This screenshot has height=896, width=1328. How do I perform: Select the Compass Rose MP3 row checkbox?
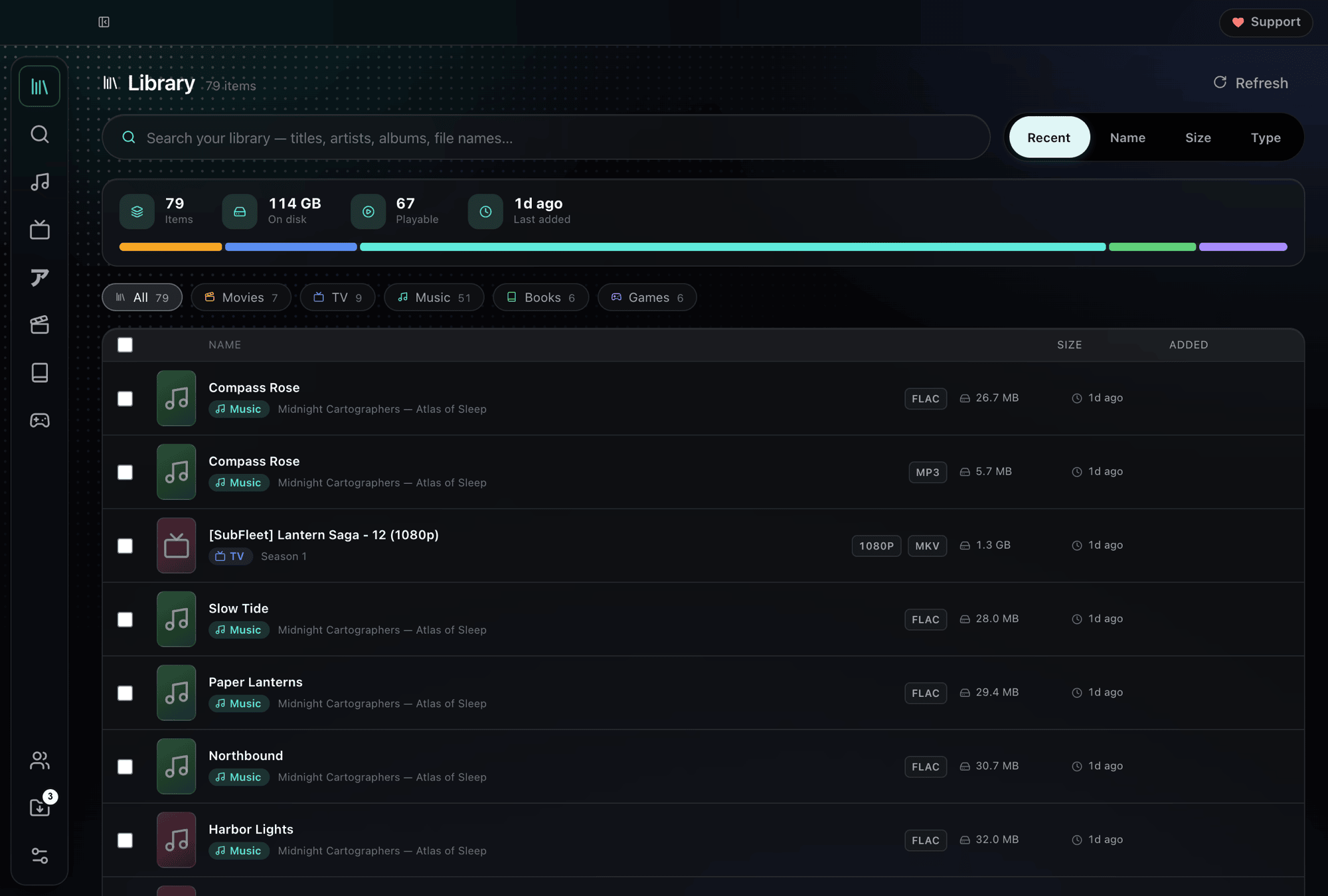click(125, 472)
